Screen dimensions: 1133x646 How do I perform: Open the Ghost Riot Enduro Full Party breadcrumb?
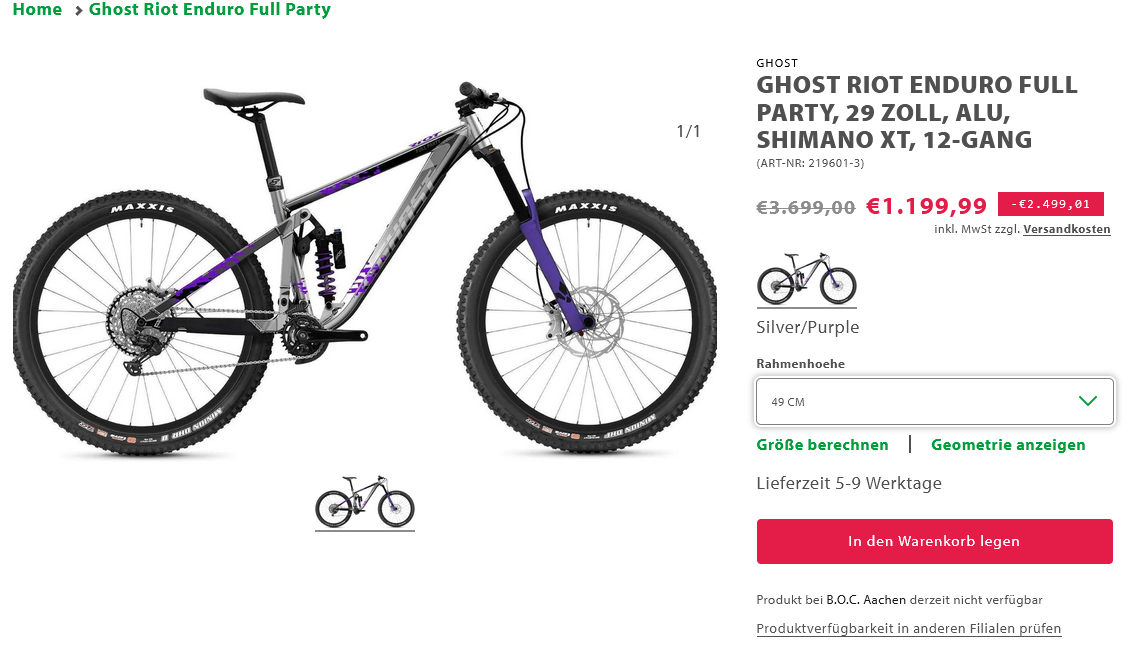209,10
